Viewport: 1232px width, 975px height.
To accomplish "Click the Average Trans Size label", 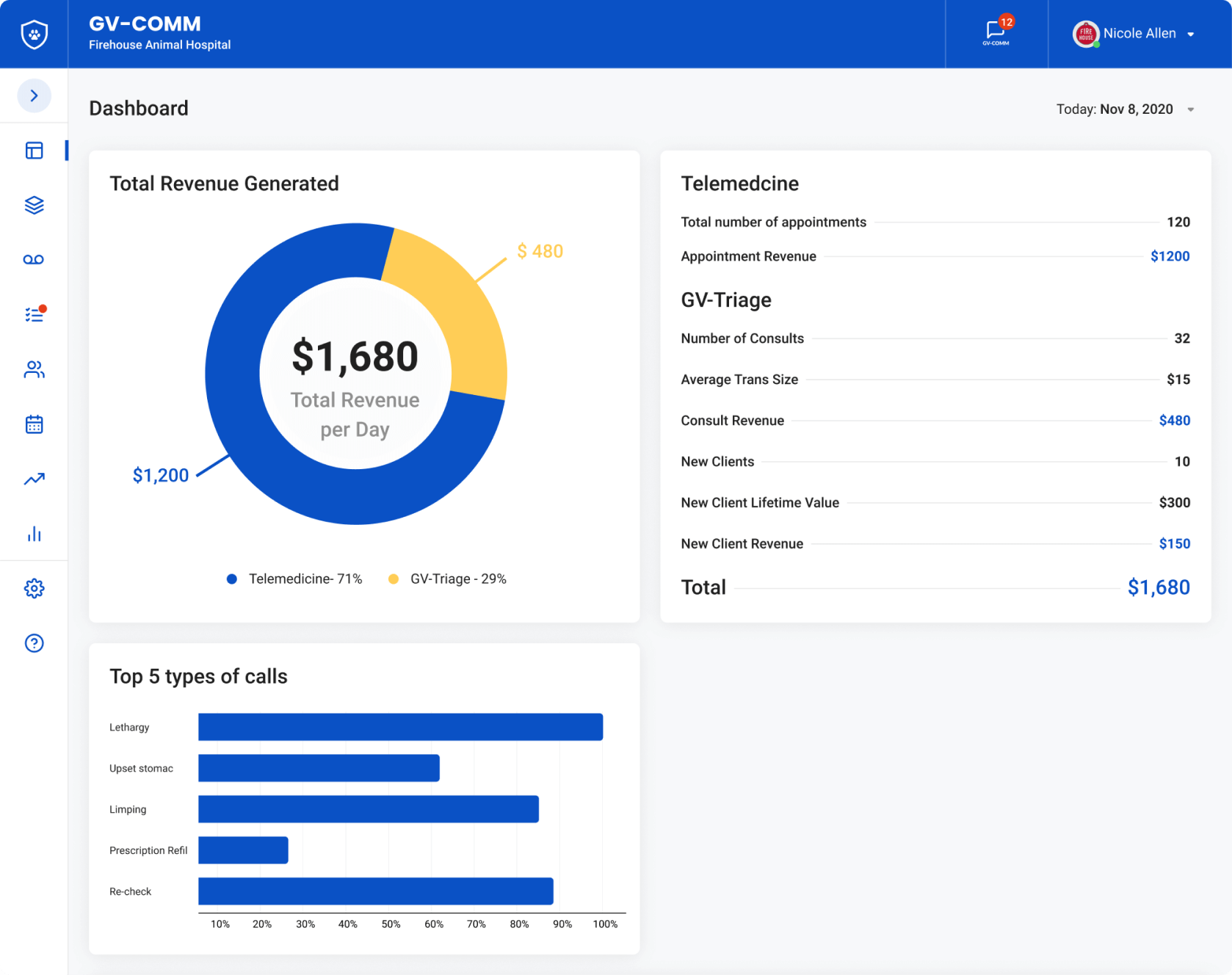I will [739, 380].
